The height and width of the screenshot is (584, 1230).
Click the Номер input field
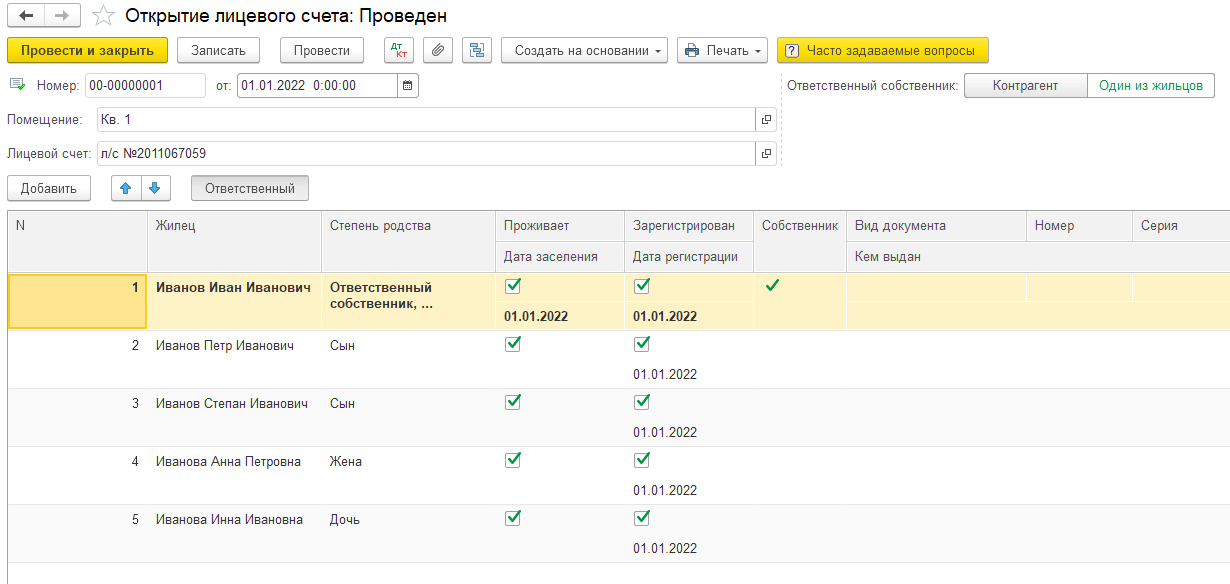click(x=145, y=86)
